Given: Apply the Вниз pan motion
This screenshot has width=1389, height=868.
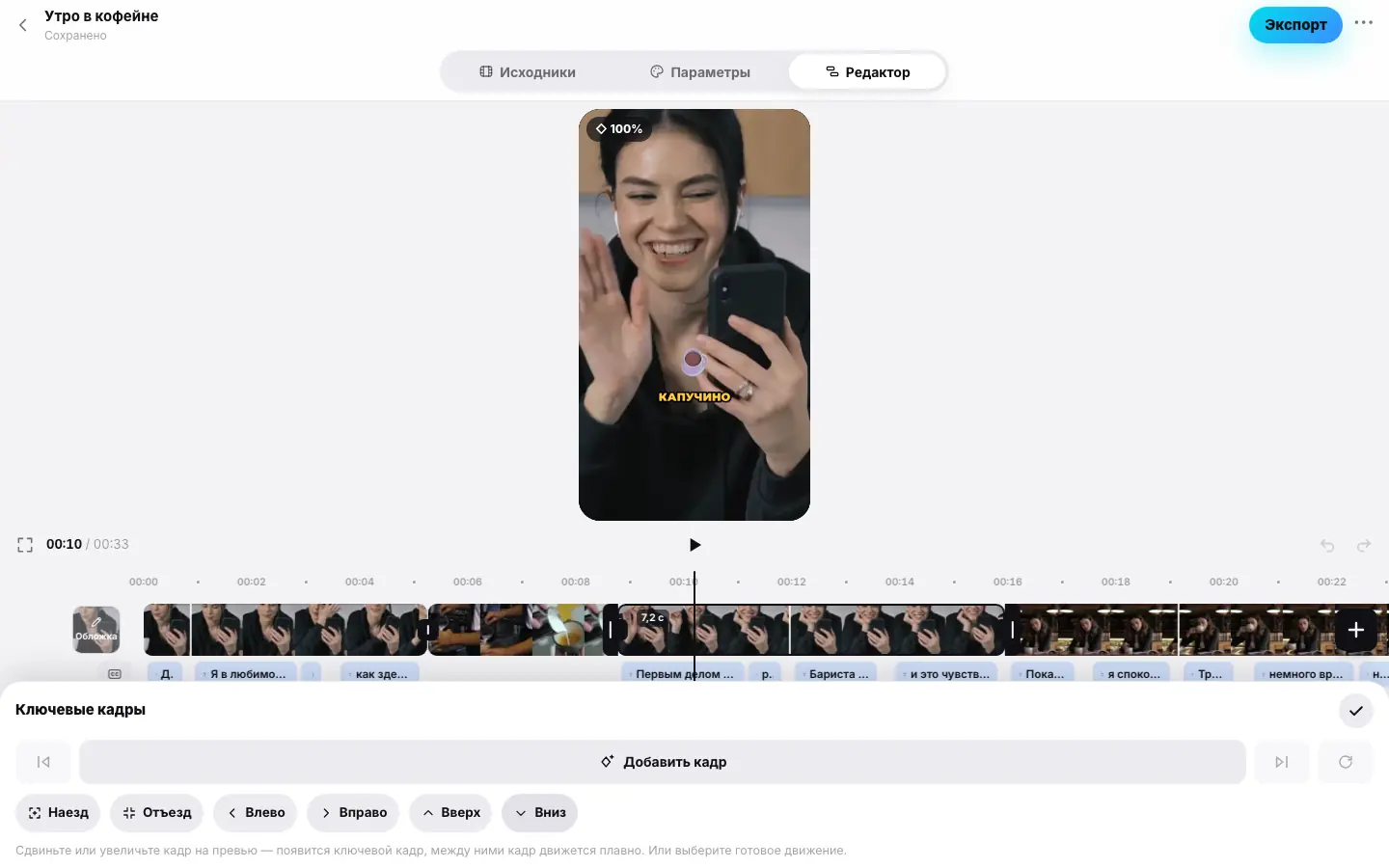Looking at the screenshot, I should point(540,813).
